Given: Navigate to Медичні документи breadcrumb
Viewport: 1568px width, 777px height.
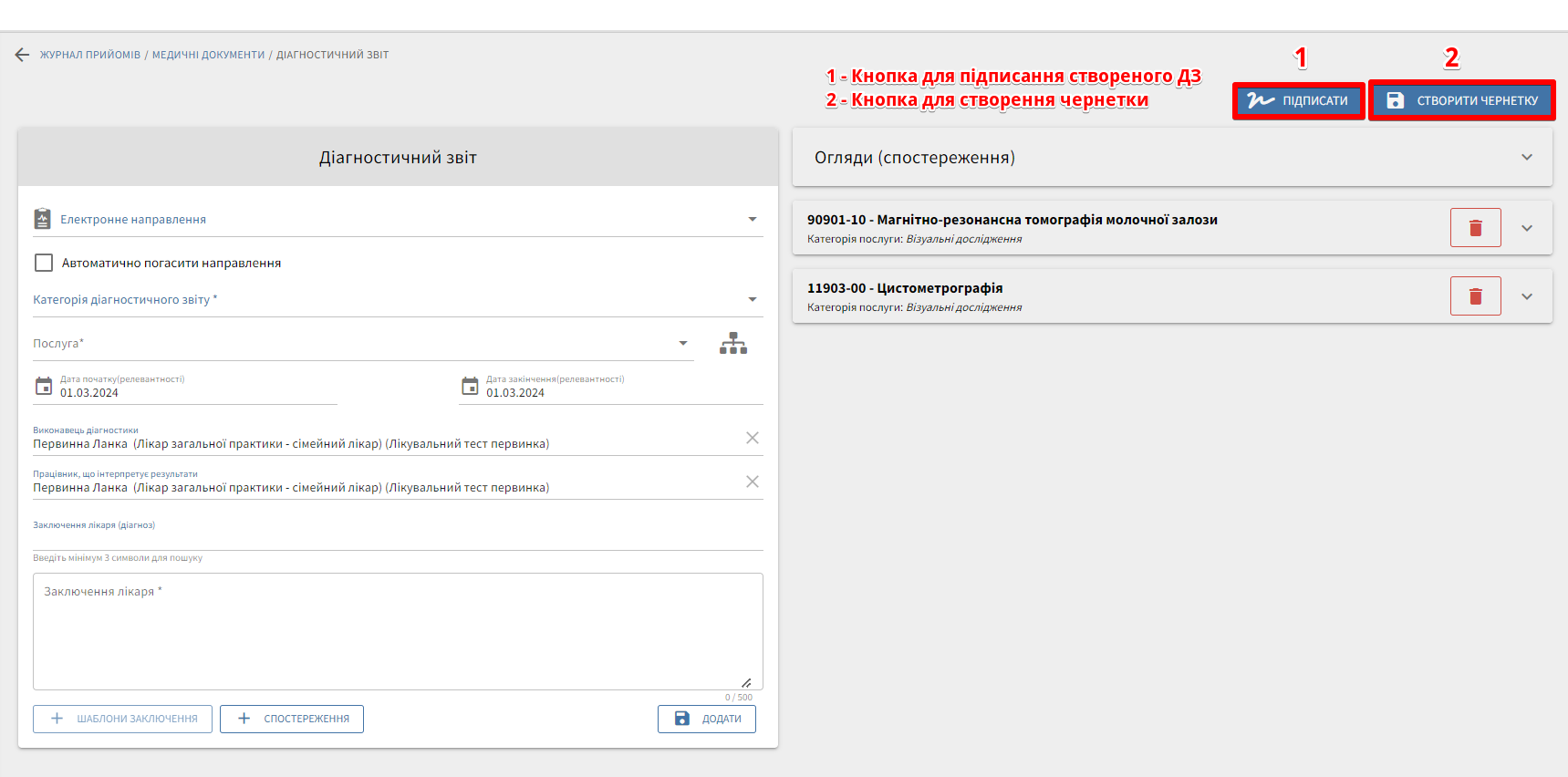Looking at the screenshot, I should 208,55.
